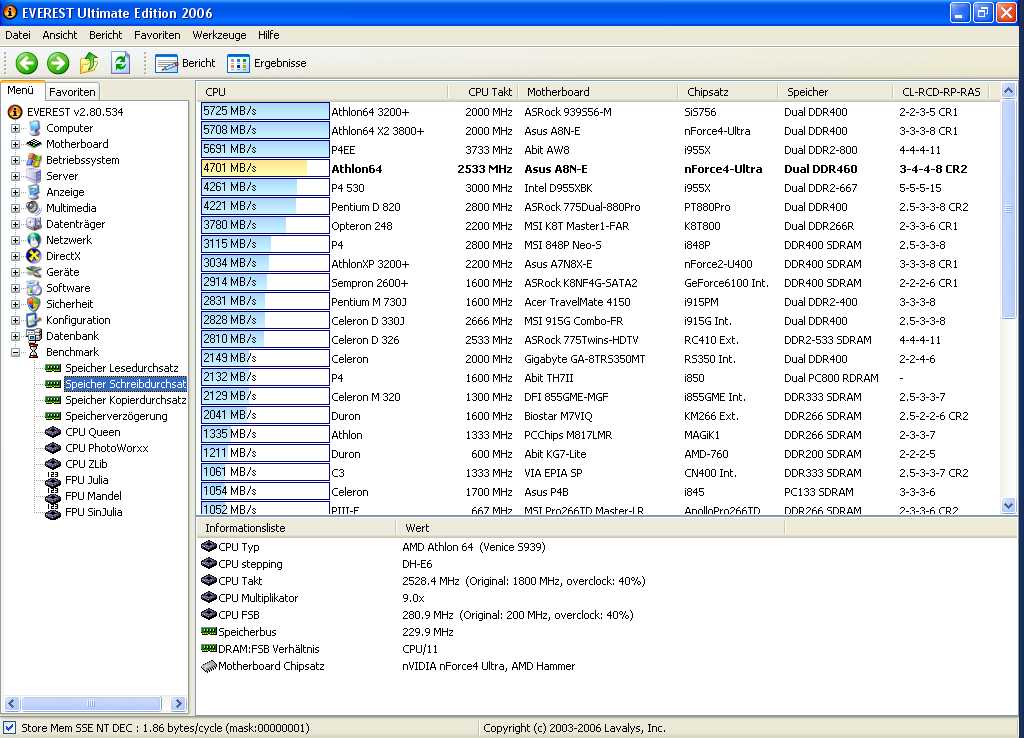This screenshot has width=1024, height=738.
Task: Open Speicherverzögerung benchmark
Action: click(x=116, y=416)
